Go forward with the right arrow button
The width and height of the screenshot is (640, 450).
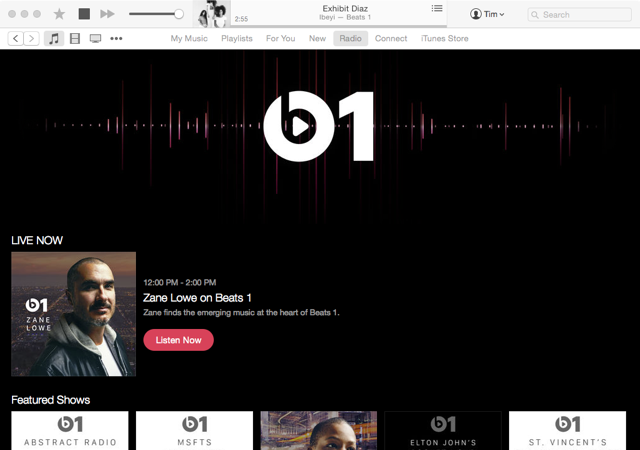click(x=31, y=38)
